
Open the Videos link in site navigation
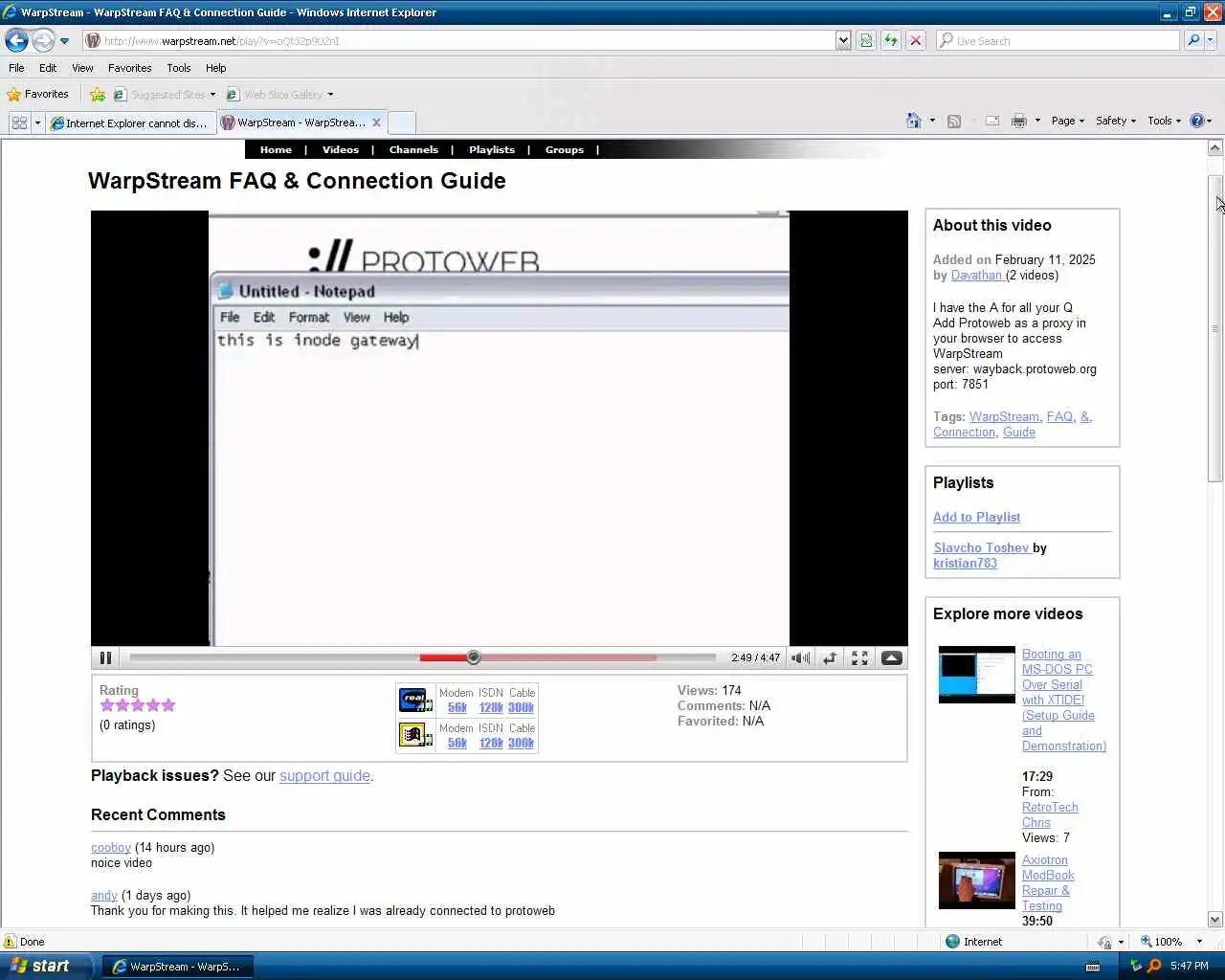pos(341,150)
